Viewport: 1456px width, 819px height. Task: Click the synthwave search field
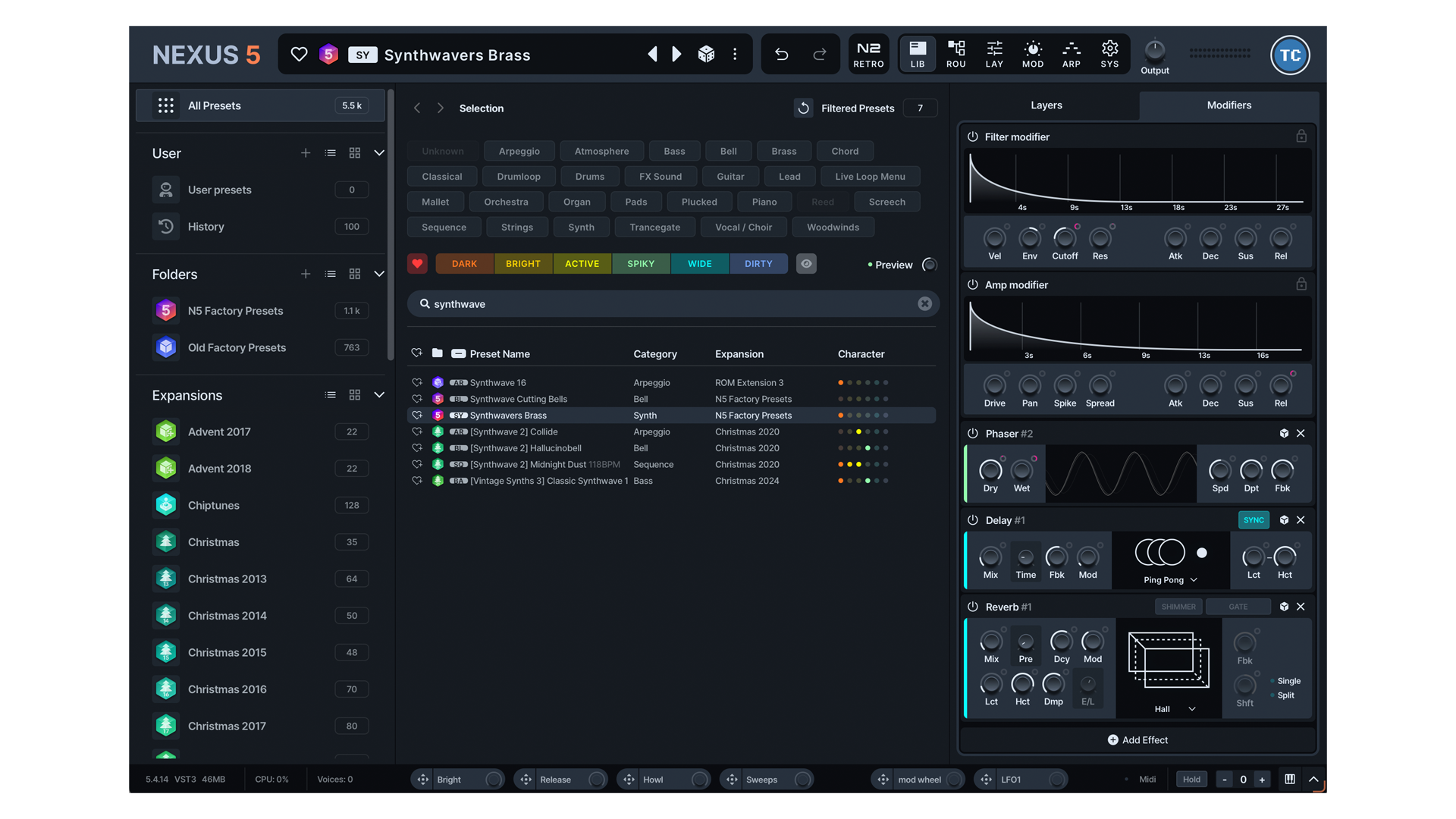(673, 304)
